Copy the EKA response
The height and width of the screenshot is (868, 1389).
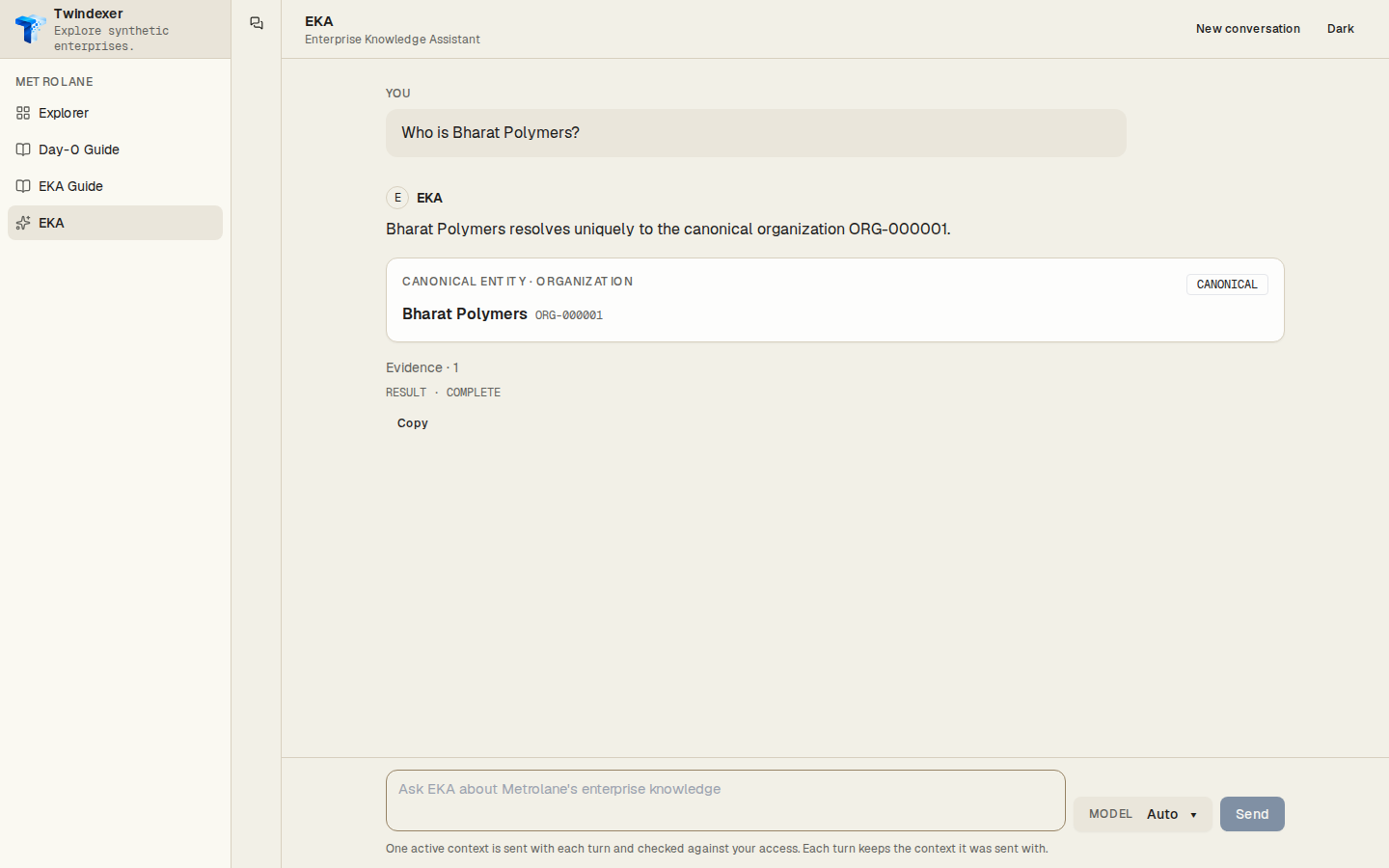click(413, 423)
